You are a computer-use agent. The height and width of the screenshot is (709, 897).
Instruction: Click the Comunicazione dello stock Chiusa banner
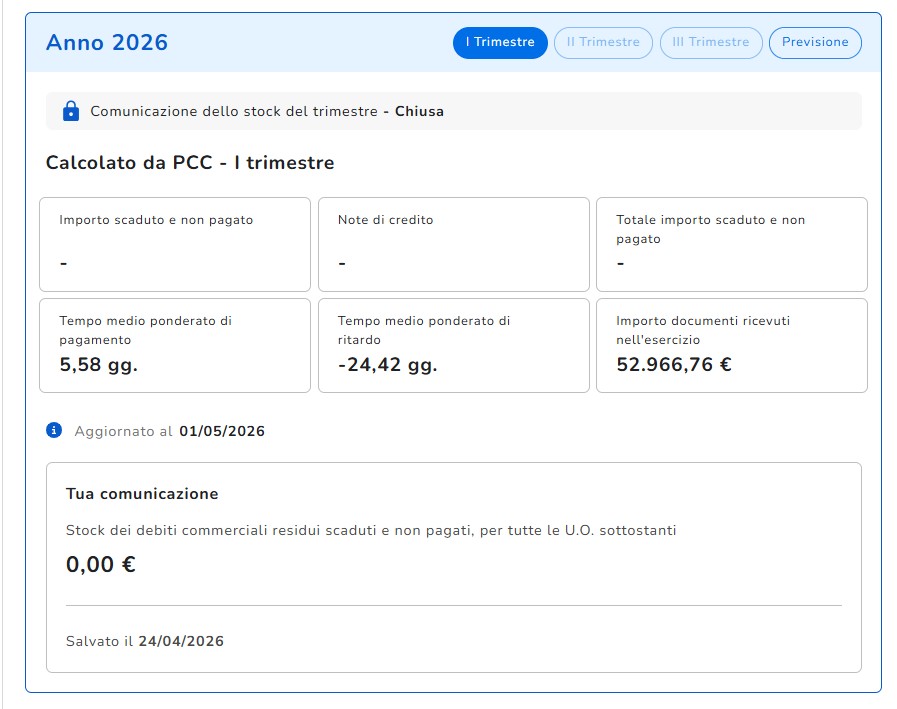point(454,111)
